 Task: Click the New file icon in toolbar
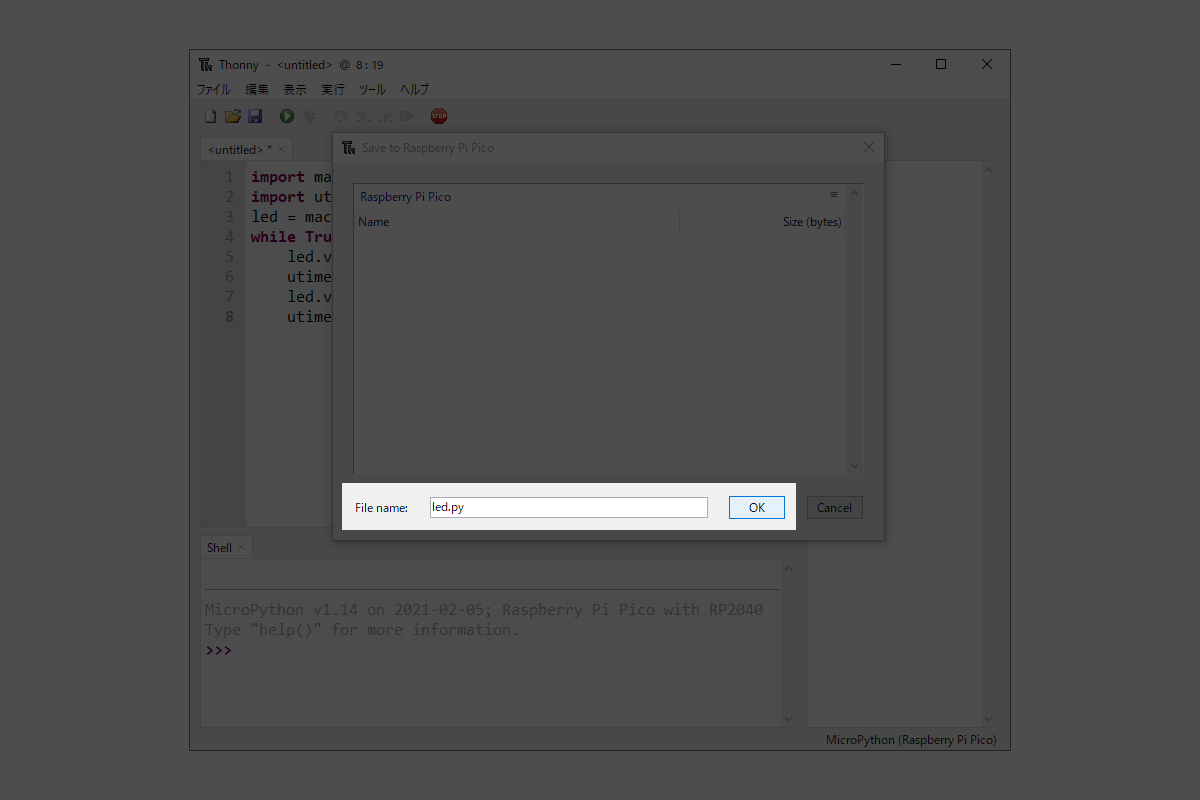[x=210, y=117]
